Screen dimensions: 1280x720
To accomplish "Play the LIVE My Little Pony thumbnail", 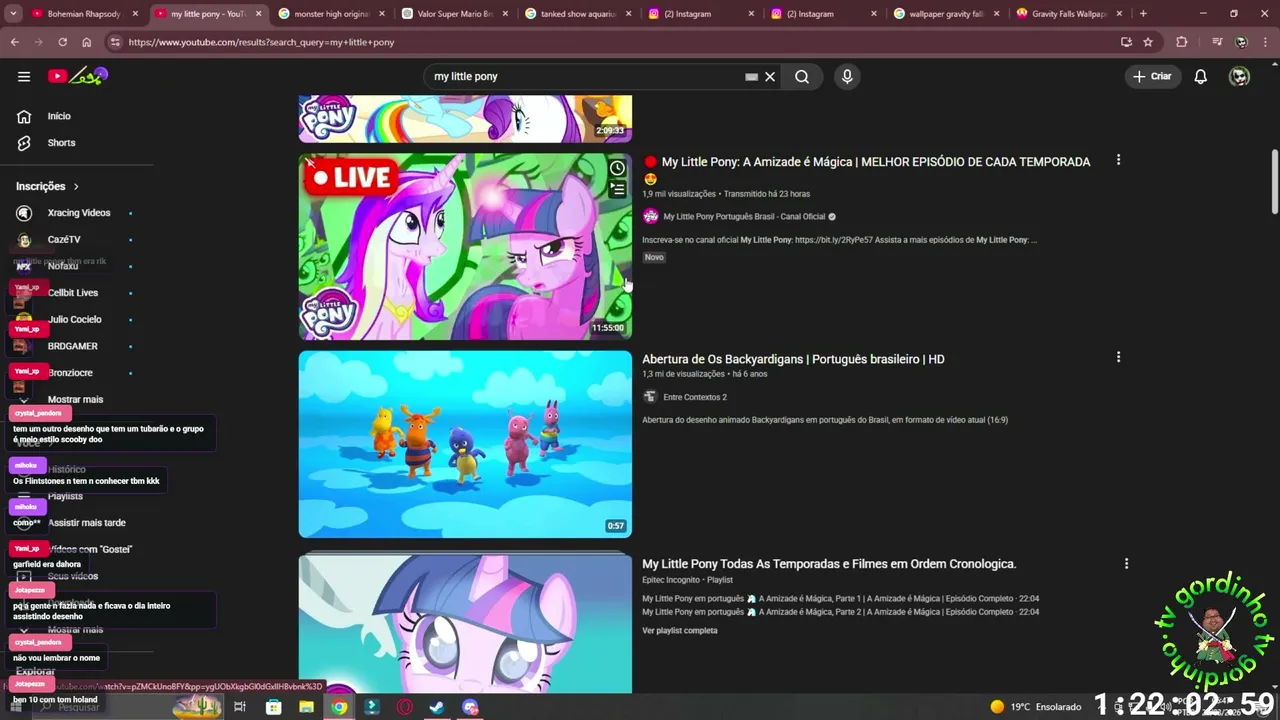I will [x=465, y=246].
